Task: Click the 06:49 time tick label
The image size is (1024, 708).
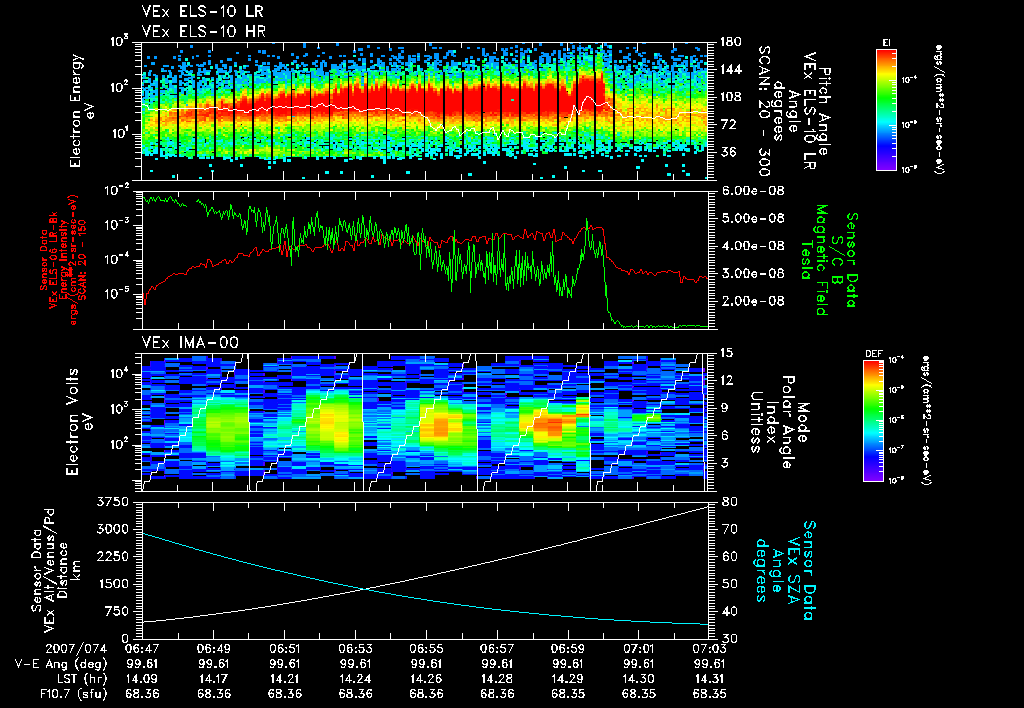Action: click(214, 649)
